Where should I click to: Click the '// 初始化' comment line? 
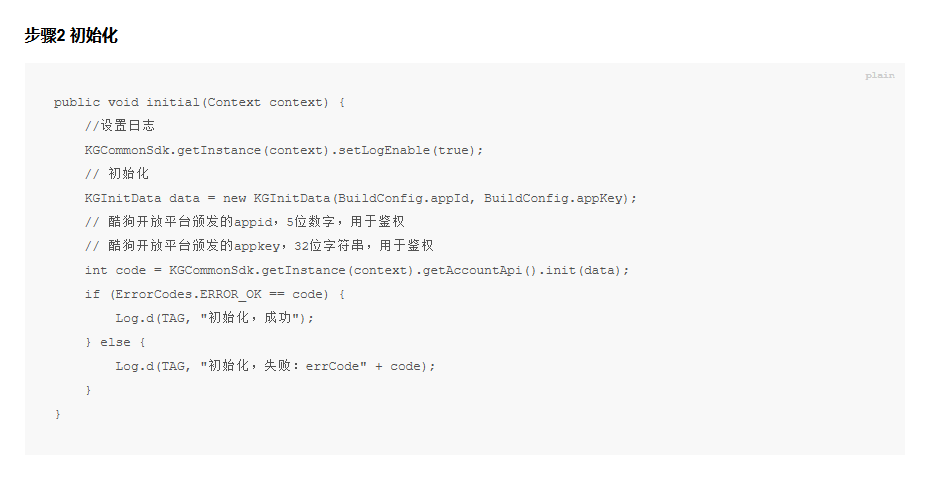[117, 174]
